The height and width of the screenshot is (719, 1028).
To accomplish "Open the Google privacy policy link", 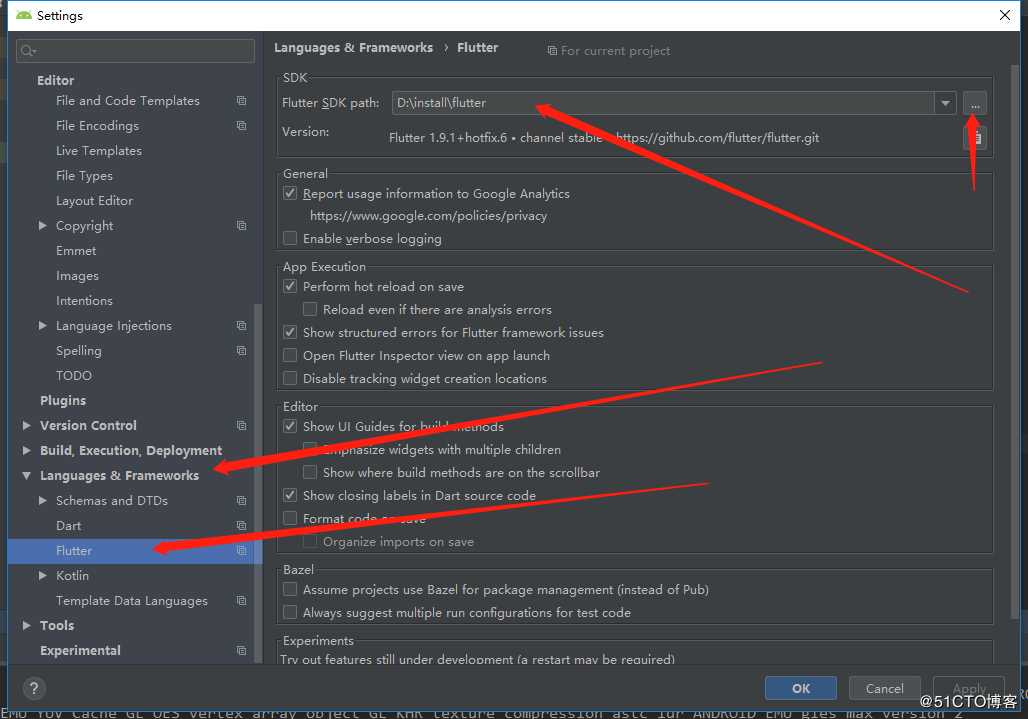I will coord(428,216).
